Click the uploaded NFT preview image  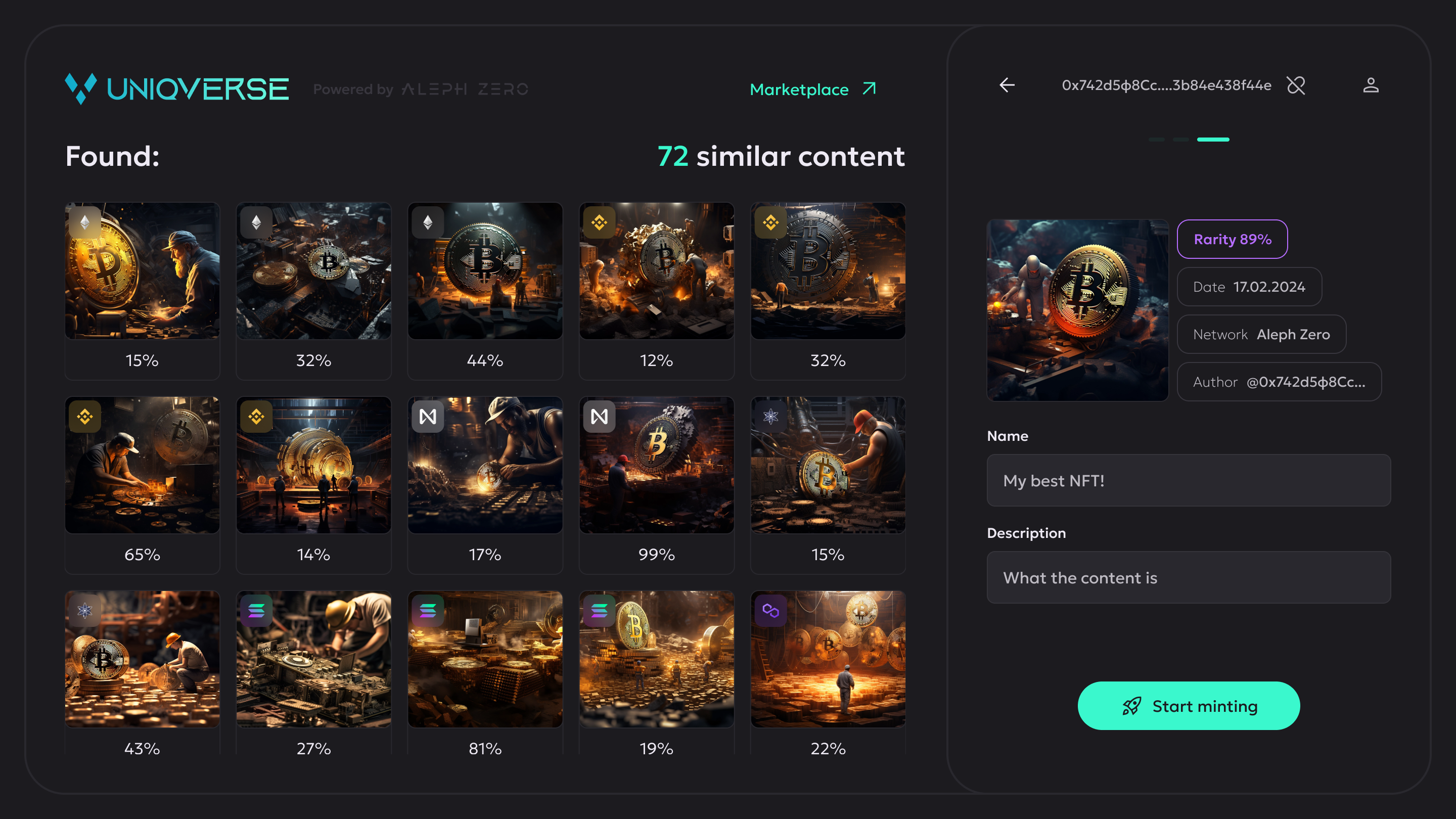[1077, 310]
